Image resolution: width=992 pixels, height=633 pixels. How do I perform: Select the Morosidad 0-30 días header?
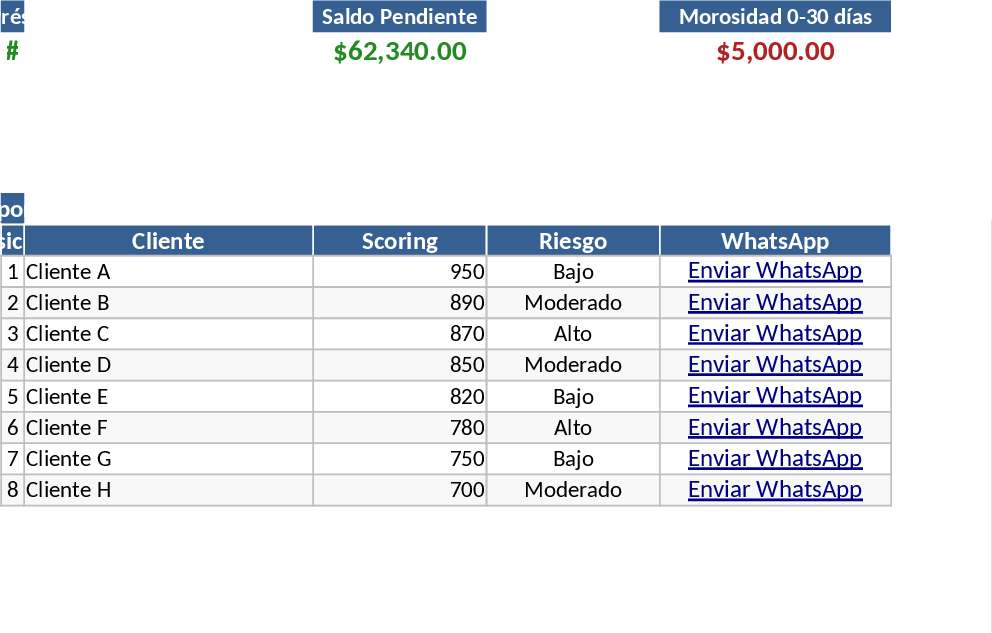(x=774, y=17)
